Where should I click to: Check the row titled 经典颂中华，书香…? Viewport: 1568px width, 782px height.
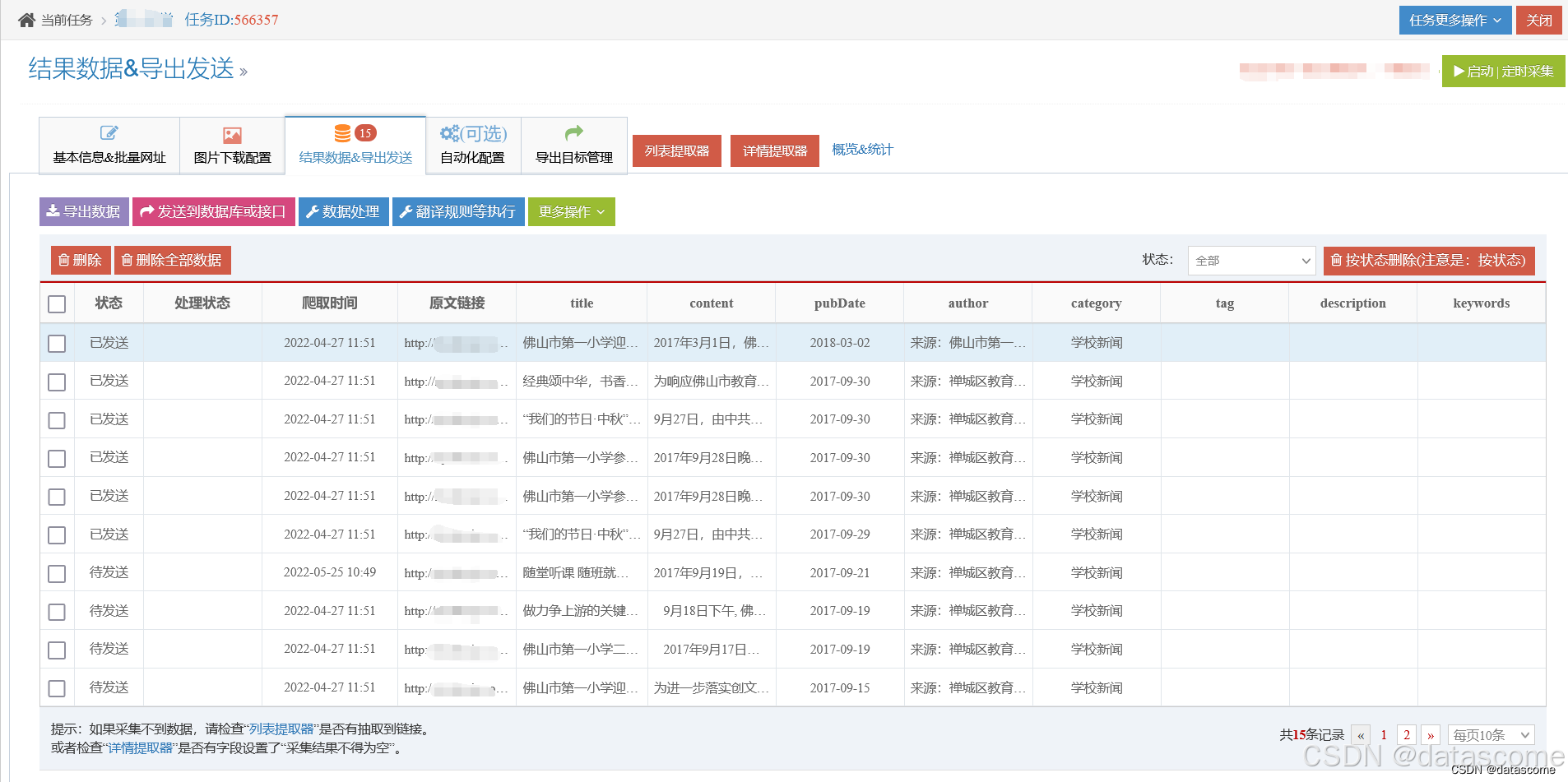click(x=57, y=382)
